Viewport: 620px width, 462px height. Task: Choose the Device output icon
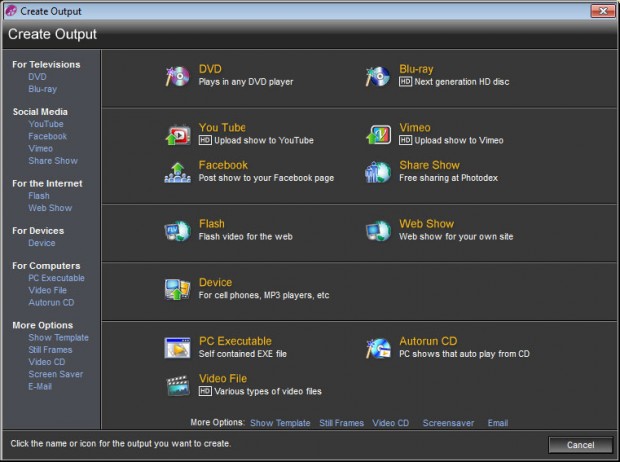pyautogui.click(x=177, y=290)
